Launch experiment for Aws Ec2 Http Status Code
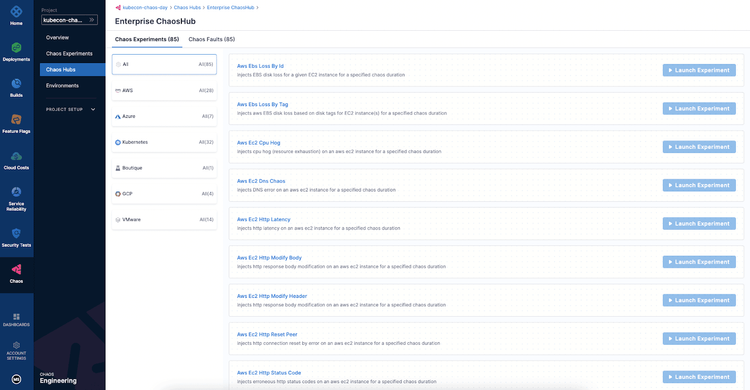The height and width of the screenshot is (390, 750). click(x=699, y=377)
